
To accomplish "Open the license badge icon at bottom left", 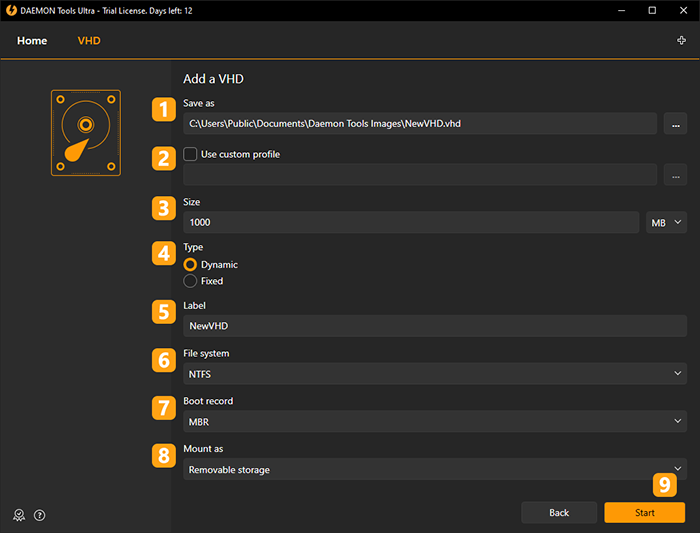I will pyautogui.click(x=19, y=515).
